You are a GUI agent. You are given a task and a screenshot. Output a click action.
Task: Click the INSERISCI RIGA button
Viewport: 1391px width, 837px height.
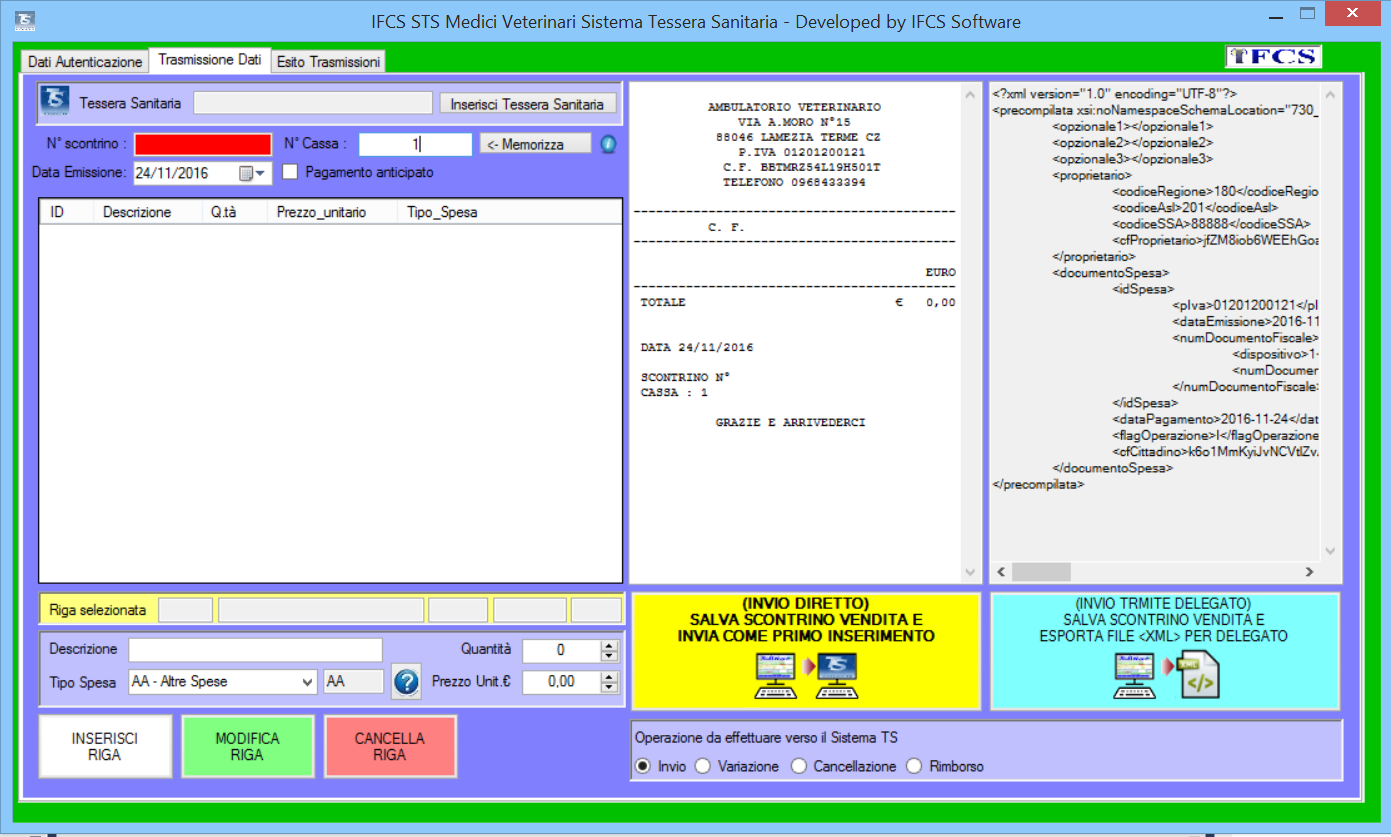coord(105,746)
